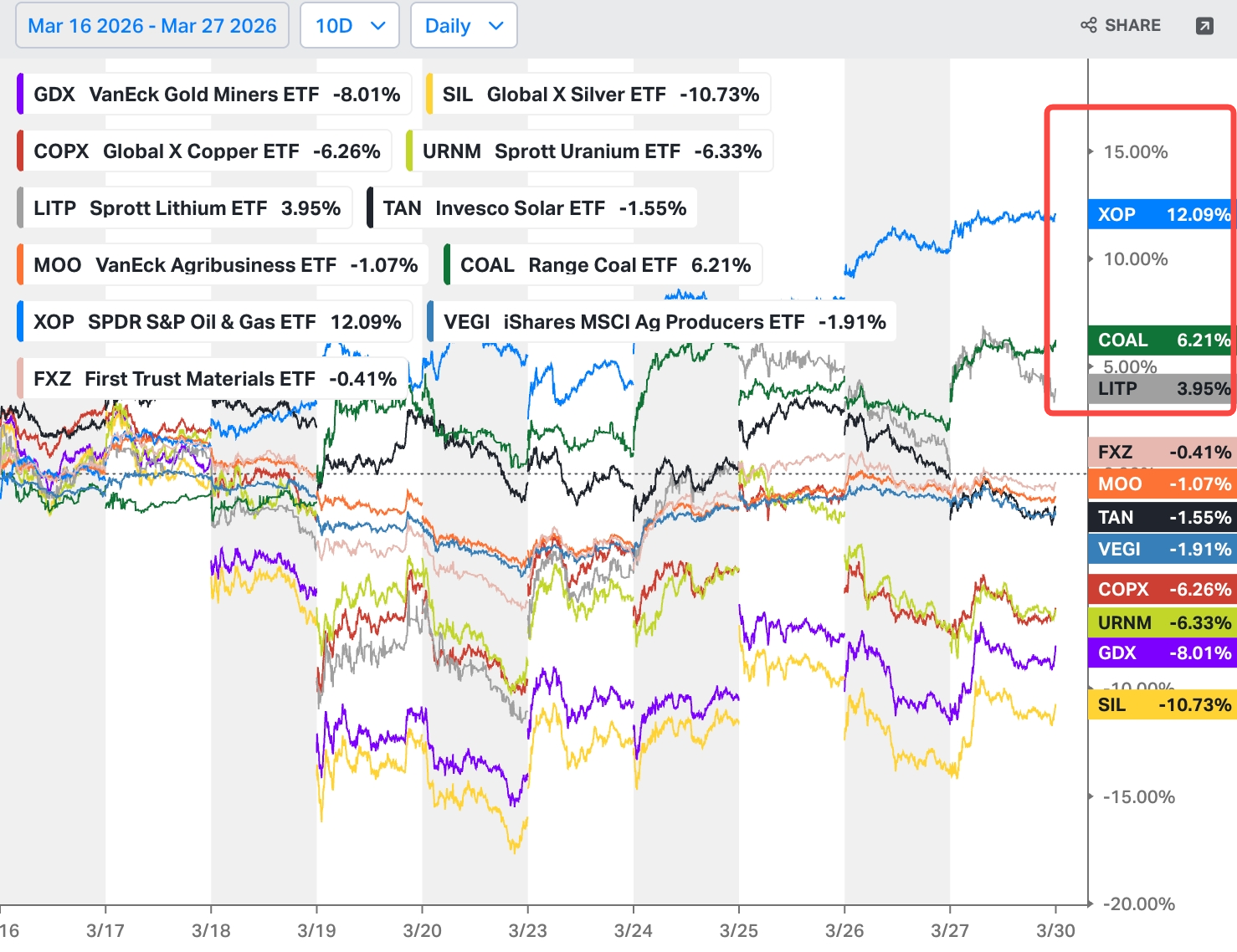Click the 15.00% axis arrow marker
1237x952 pixels.
(1091, 151)
